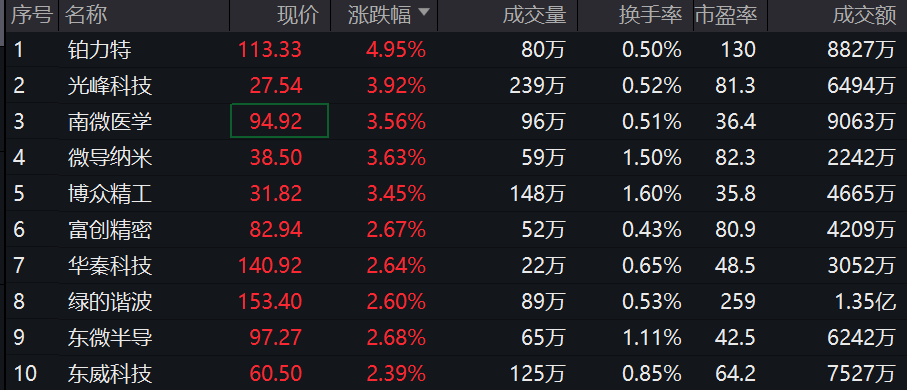
Task: Select stock 东微半导
Action: pyautogui.click(x=110, y=338)
